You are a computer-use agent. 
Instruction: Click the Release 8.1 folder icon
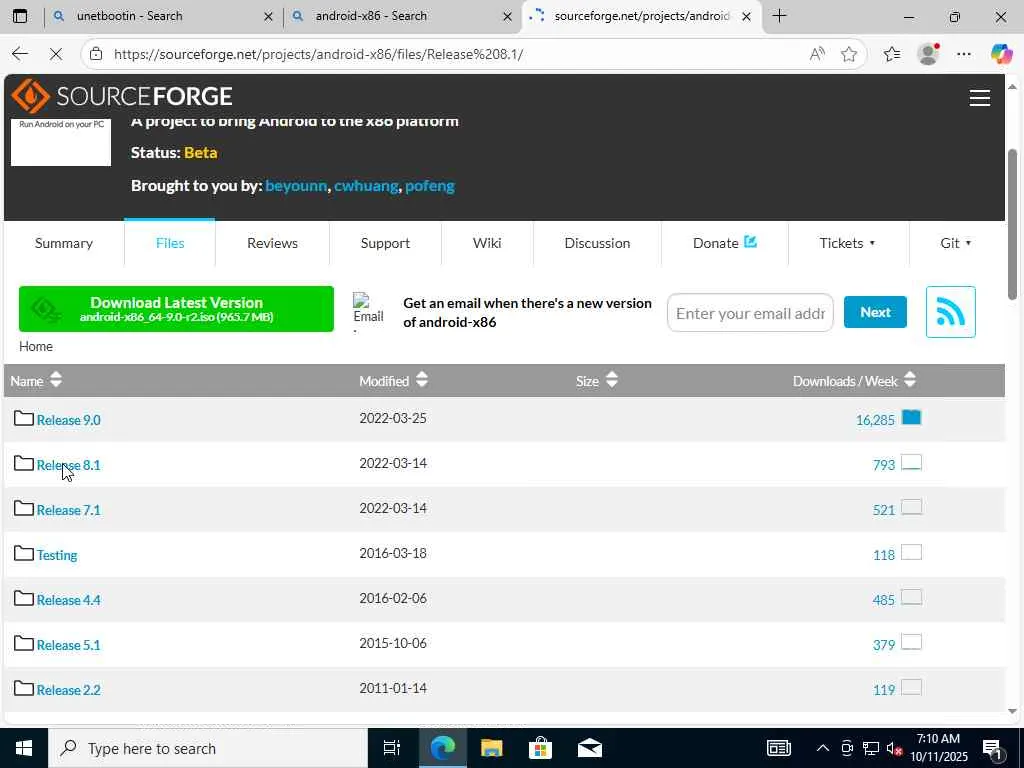(x=24, y=464)
